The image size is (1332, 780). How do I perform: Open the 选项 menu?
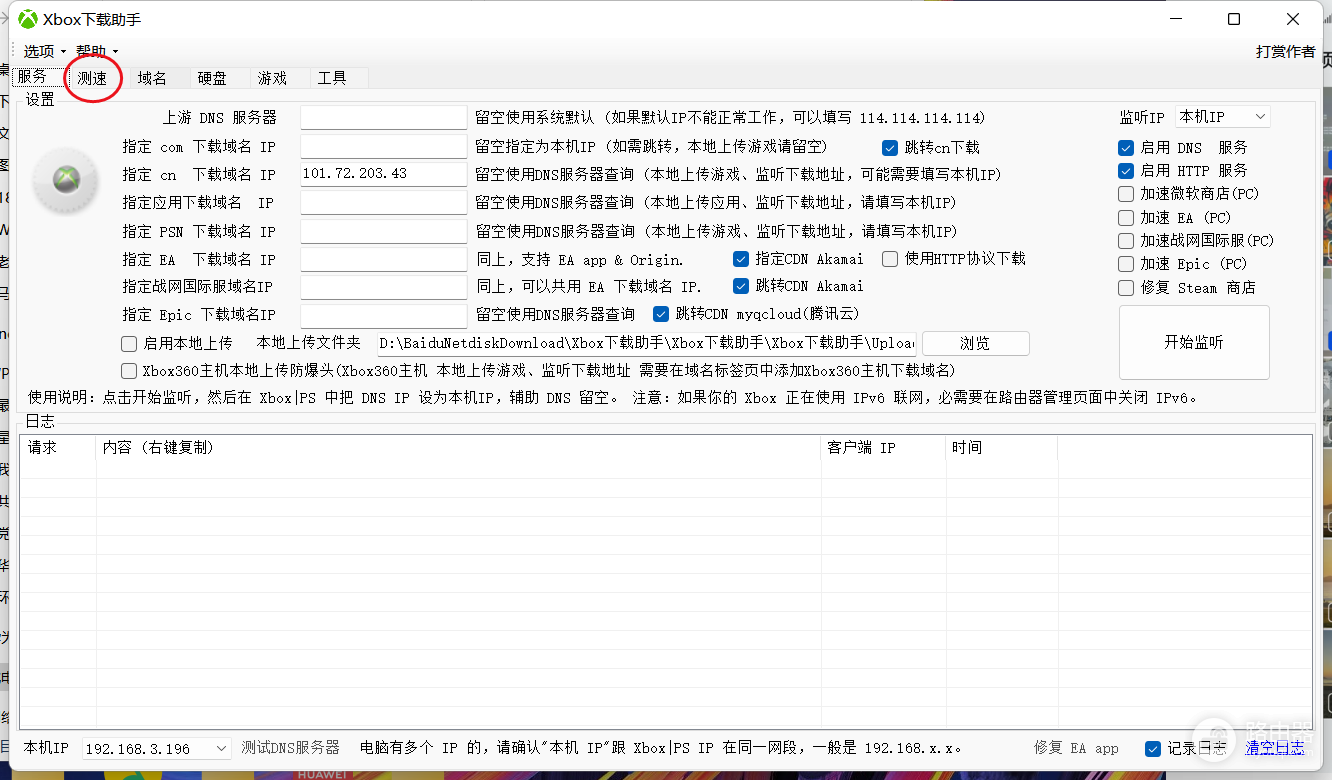[x=44, y=51]
